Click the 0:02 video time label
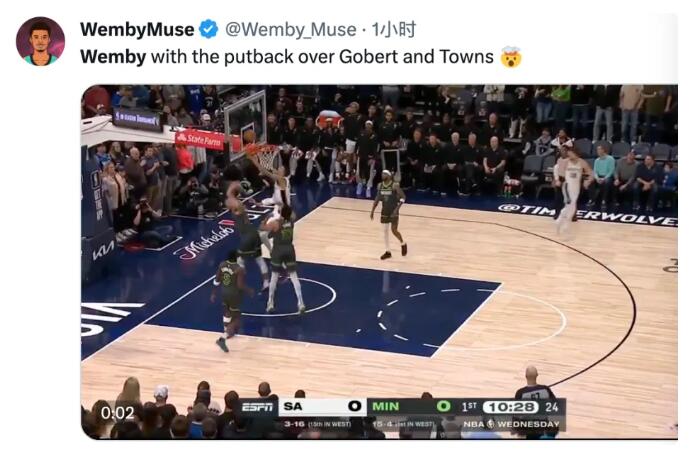 (x=117, y=413)
